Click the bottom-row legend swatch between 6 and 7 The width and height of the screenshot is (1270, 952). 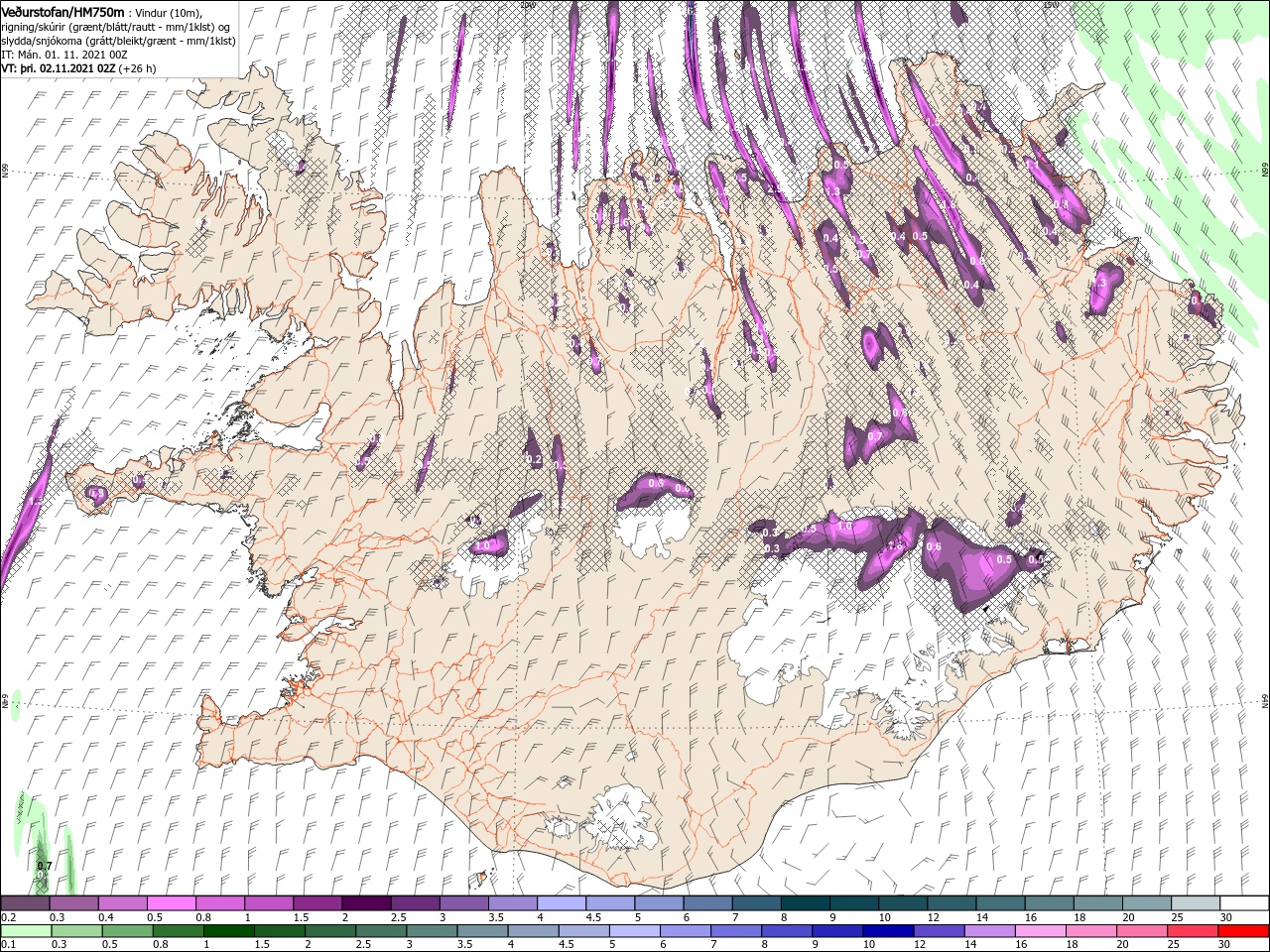684,931
